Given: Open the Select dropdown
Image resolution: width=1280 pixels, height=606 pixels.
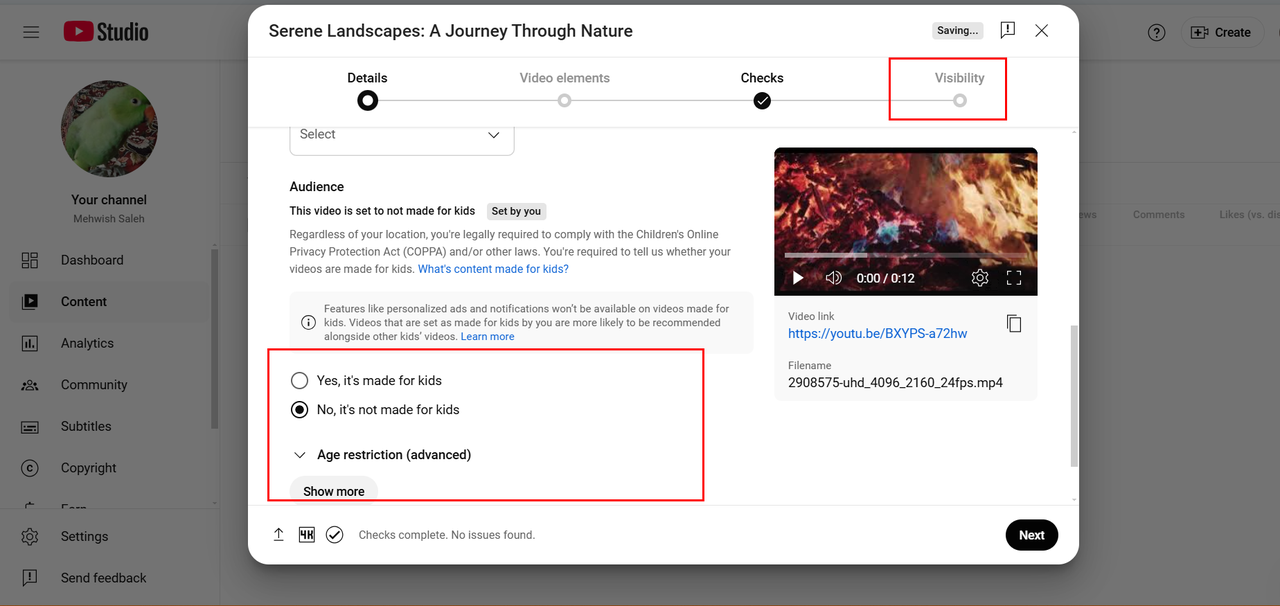Looking at the screenshot, I should [402, 135].
